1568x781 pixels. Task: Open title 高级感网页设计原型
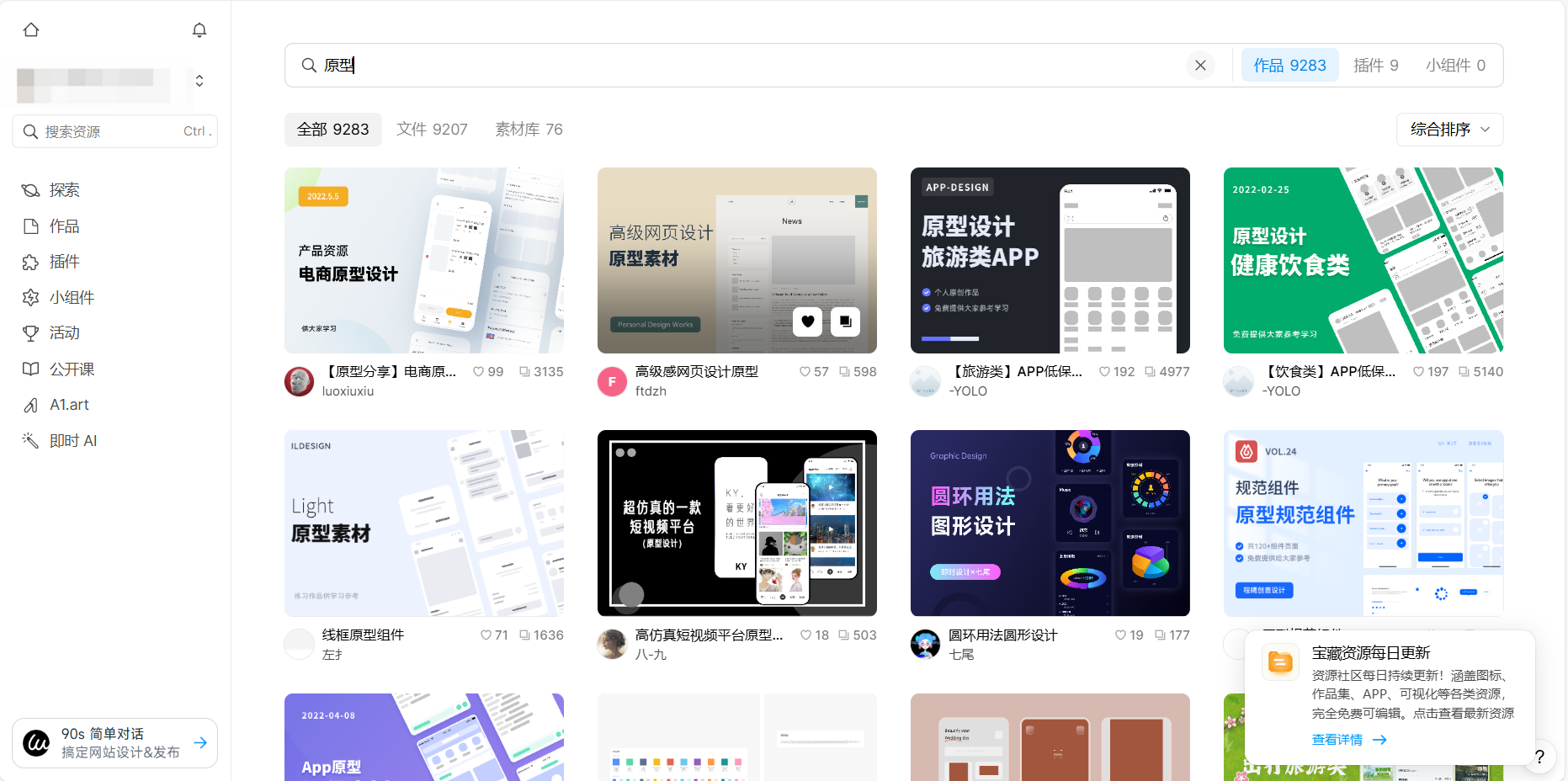point(697,372)
